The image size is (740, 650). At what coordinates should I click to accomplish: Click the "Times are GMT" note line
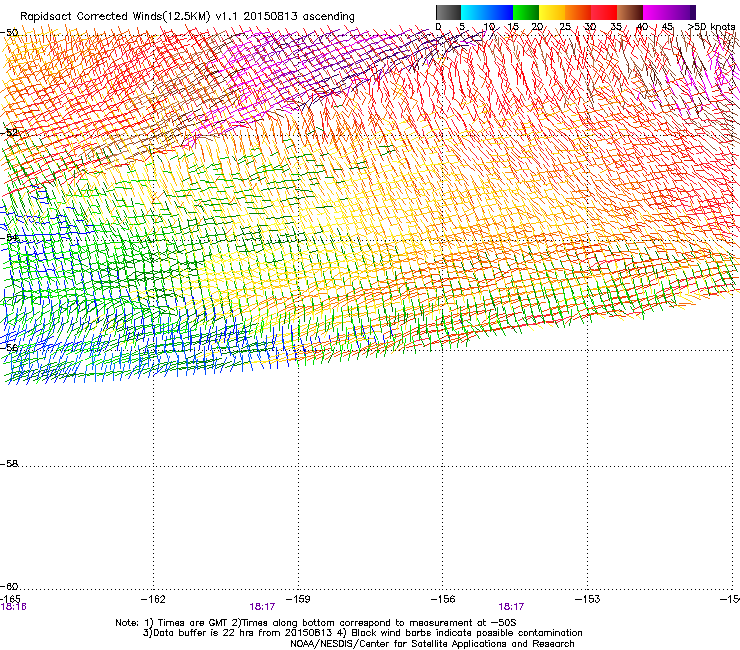coord(316,623)
